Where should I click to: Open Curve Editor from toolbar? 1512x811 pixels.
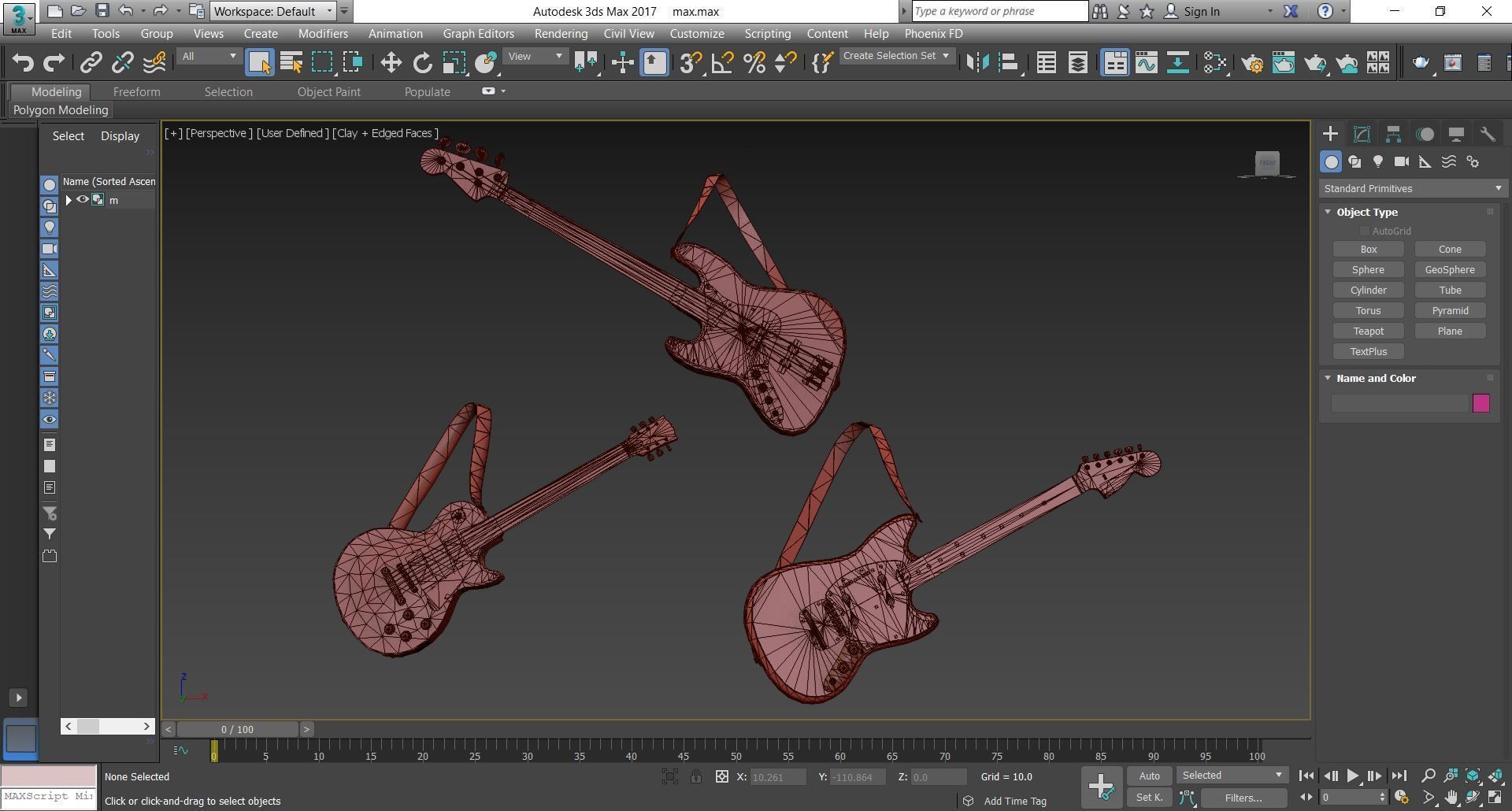point(1147,63)
